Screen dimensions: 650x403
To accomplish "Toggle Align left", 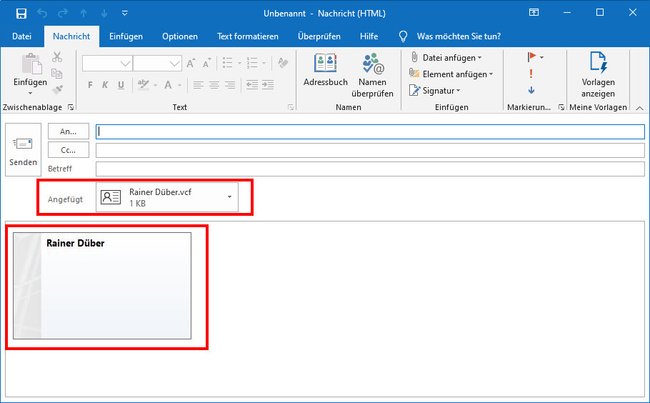I will (x=198, y=85).
